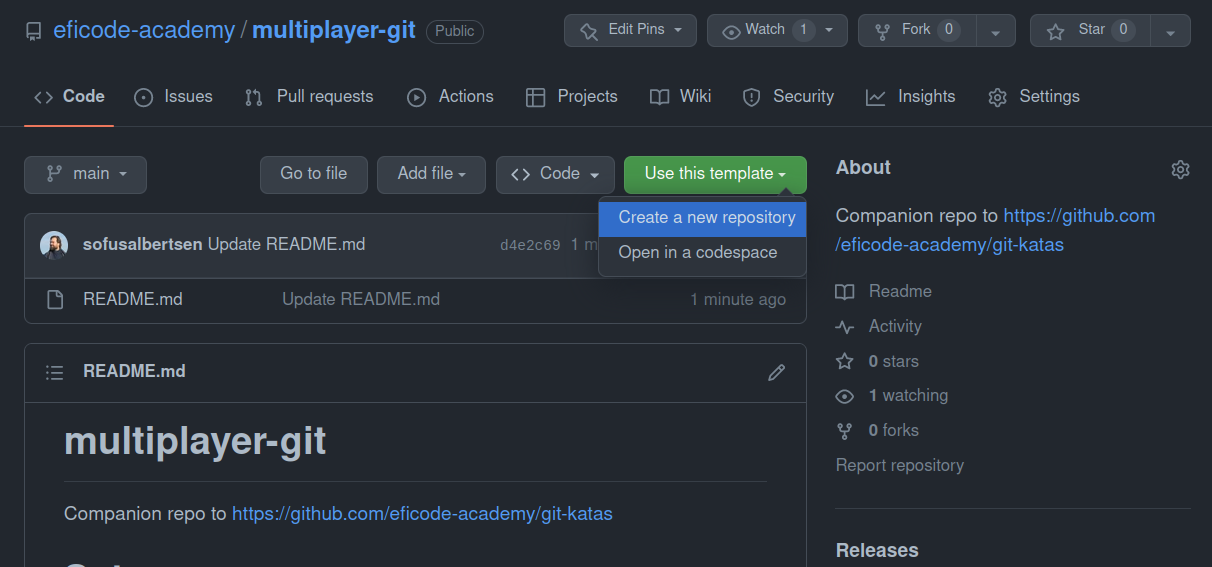This screenshot has width=1212, height=567.
Task: Go to the Security tab
Action: coord(788,96)
